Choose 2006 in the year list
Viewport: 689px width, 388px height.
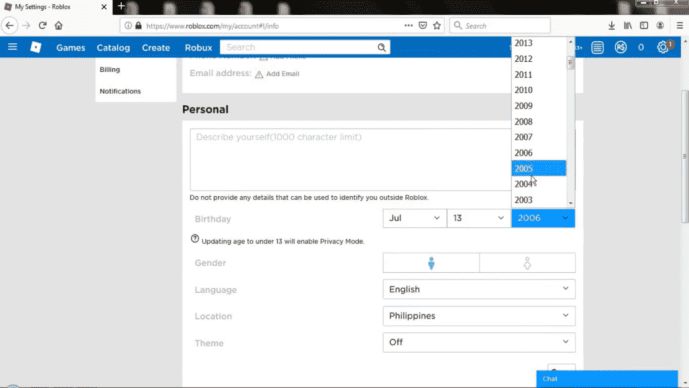pyautogui.click(x=539, y=153)
